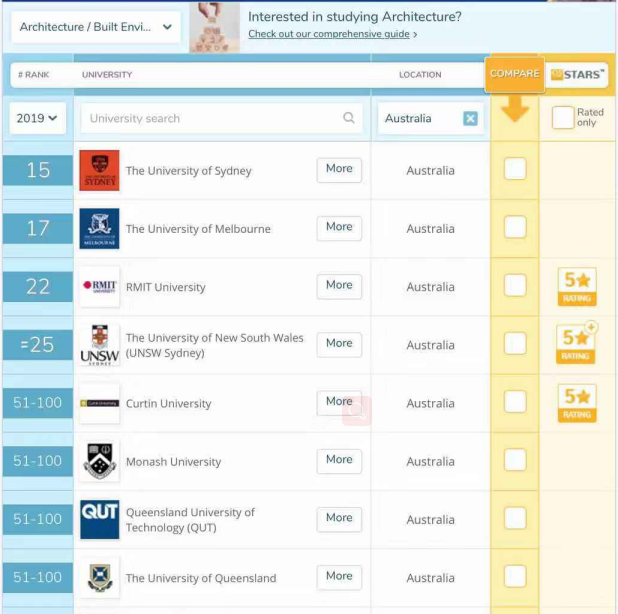Select the STARS column header
The height and width of the screenshot is (614, 618).
[x=578, y=74]
